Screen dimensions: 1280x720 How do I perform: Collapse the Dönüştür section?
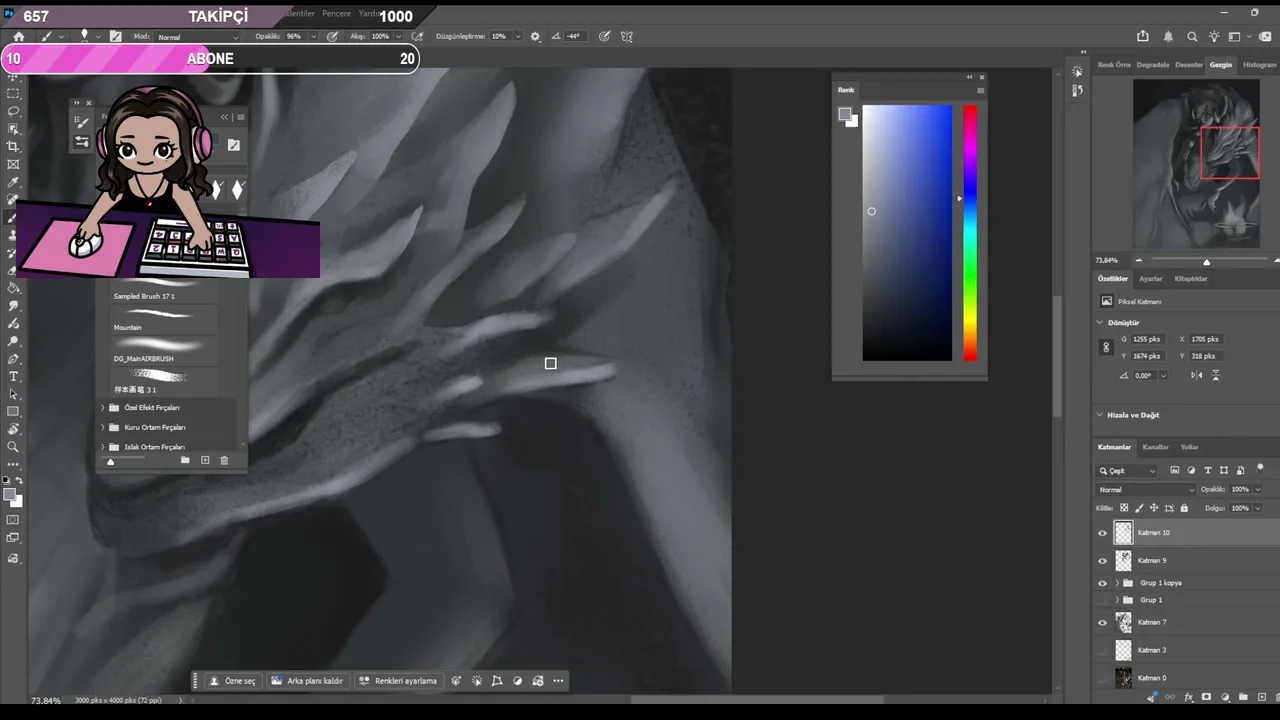[x=1100, y=323]
